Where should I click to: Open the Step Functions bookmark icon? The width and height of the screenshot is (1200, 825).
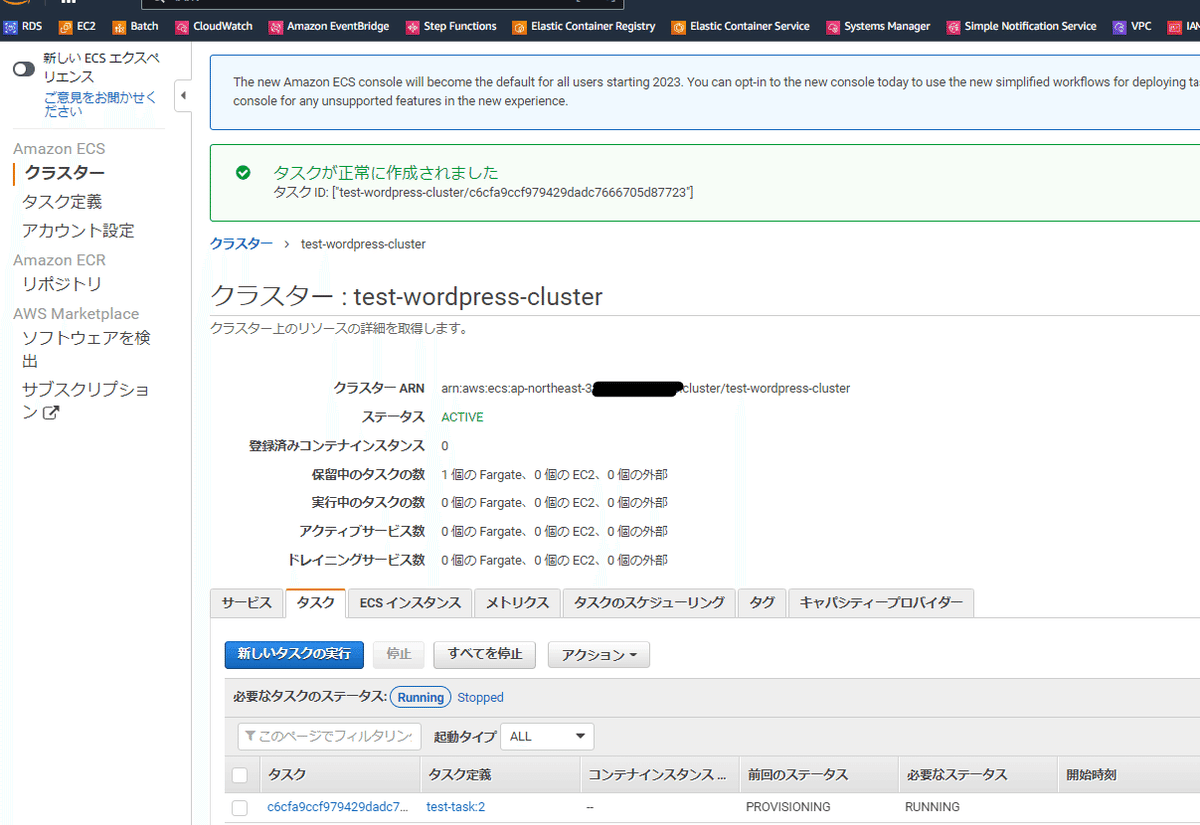pos(412,27)
